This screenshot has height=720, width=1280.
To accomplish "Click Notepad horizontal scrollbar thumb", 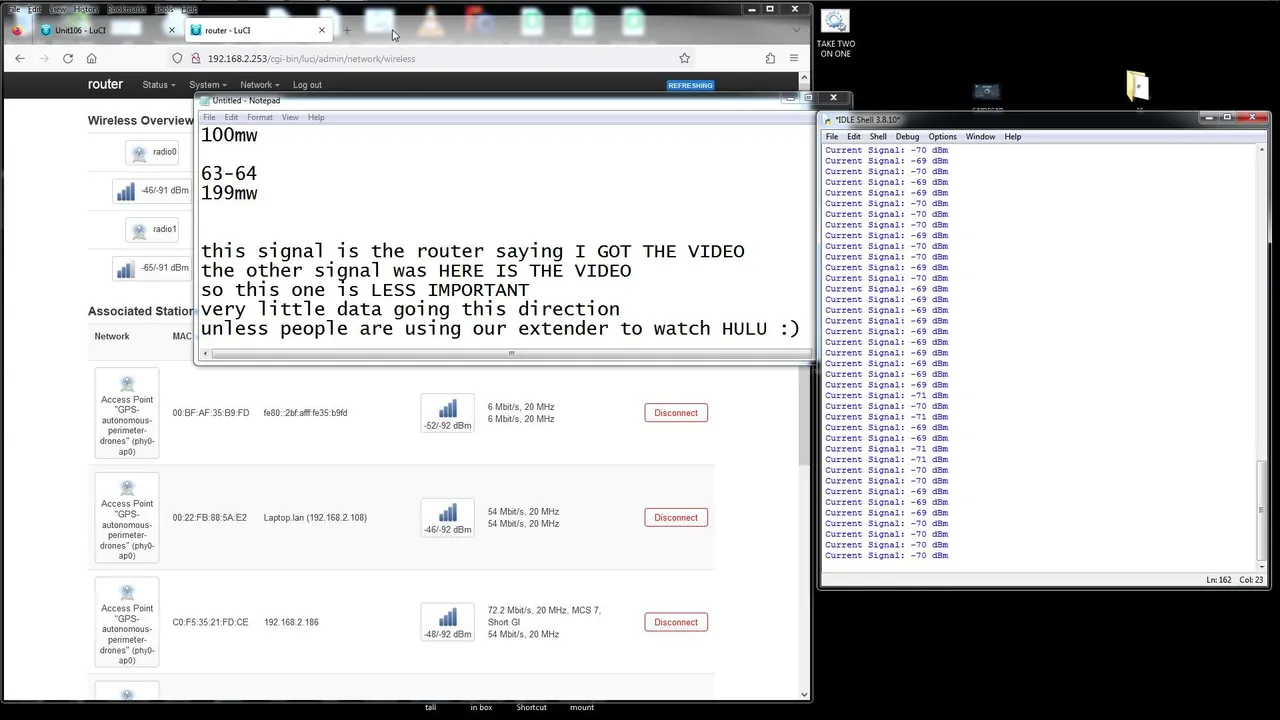I will click(511, 353).
